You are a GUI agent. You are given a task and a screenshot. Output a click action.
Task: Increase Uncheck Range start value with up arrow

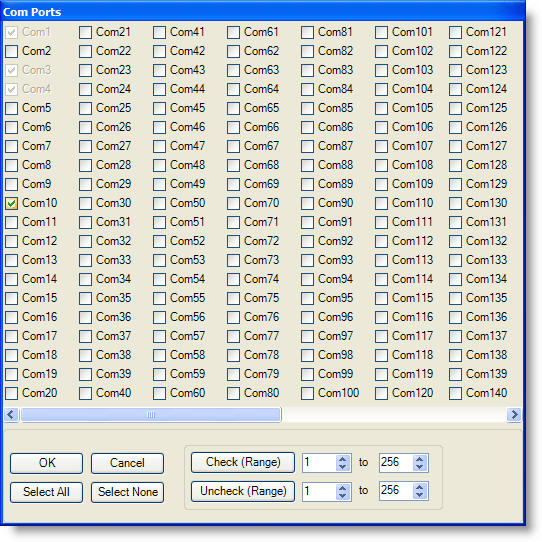343,488
